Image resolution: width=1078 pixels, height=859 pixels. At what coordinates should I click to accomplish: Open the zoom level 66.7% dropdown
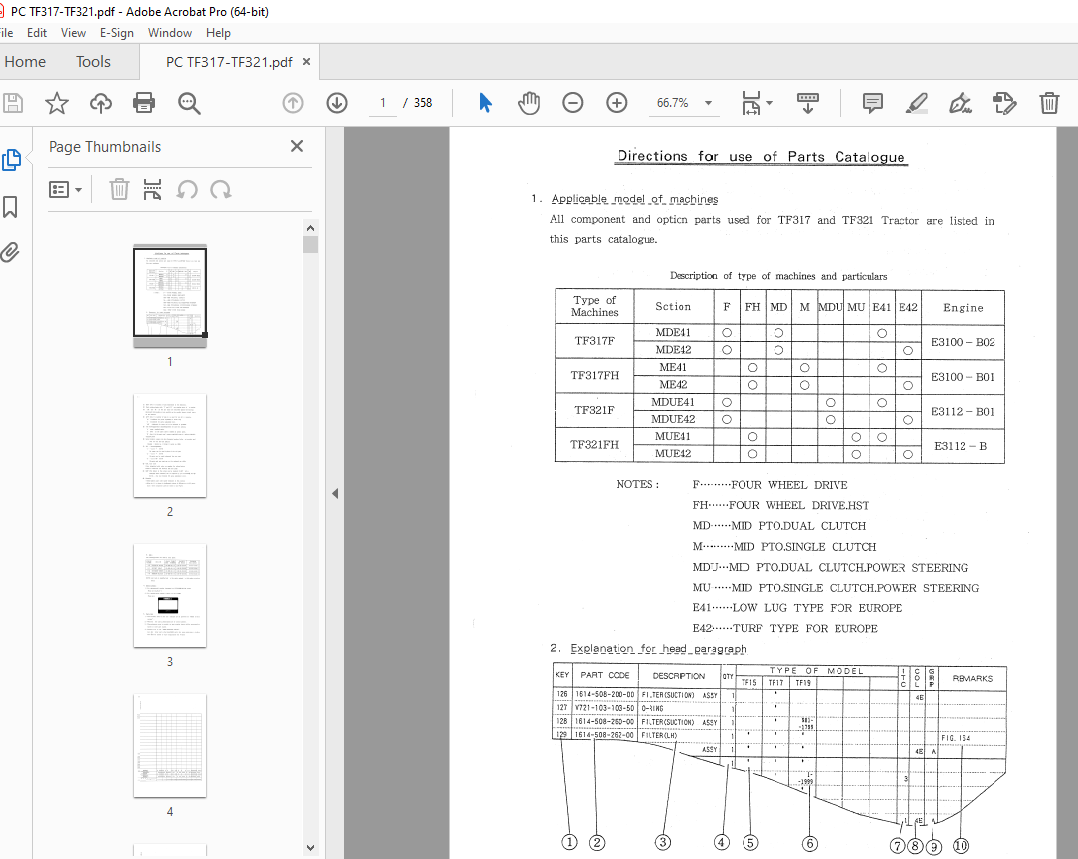(x=708, y=103)
